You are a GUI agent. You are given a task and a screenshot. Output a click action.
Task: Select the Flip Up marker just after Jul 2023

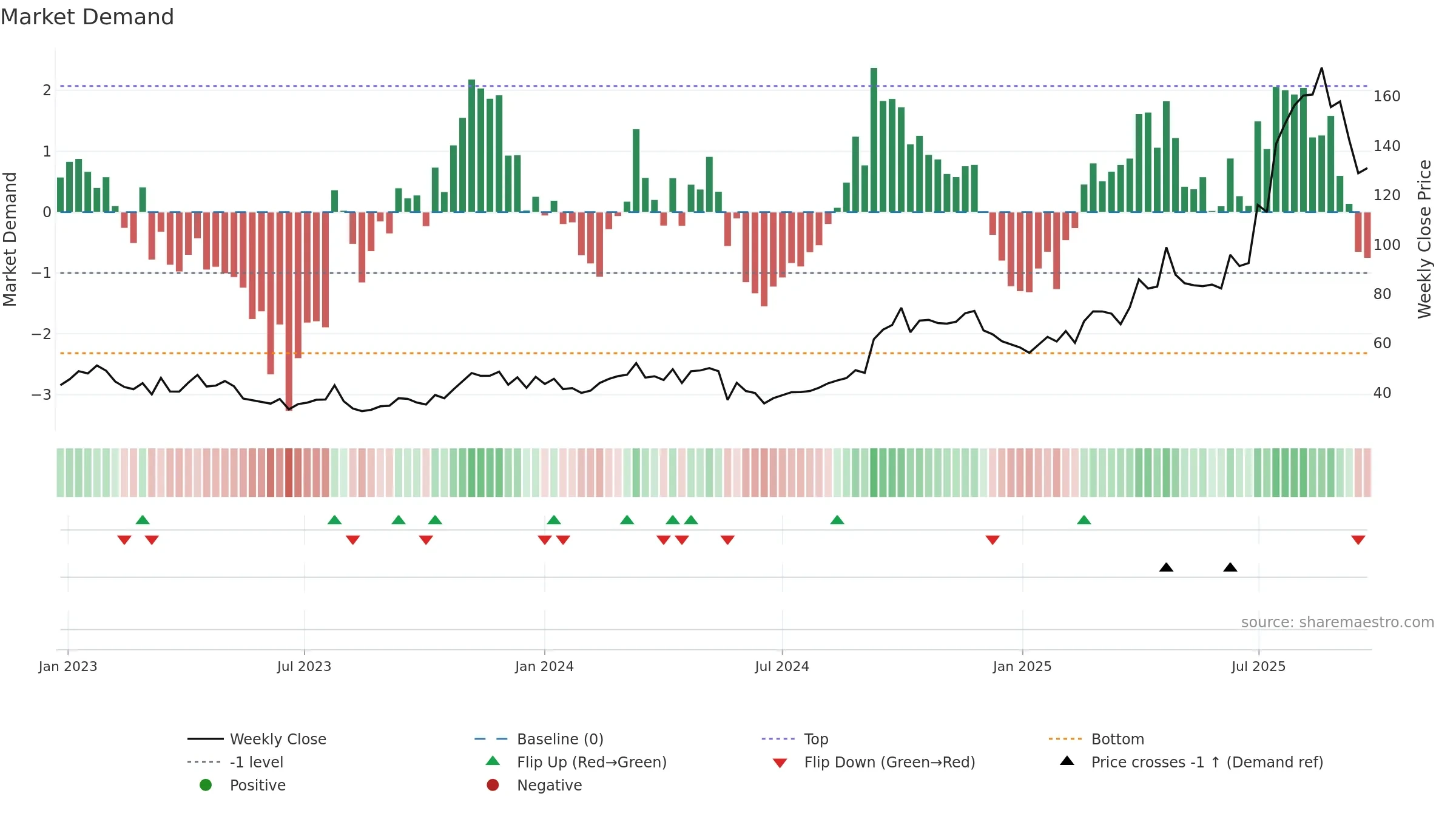pyautogui.click(x=334, y=520)
